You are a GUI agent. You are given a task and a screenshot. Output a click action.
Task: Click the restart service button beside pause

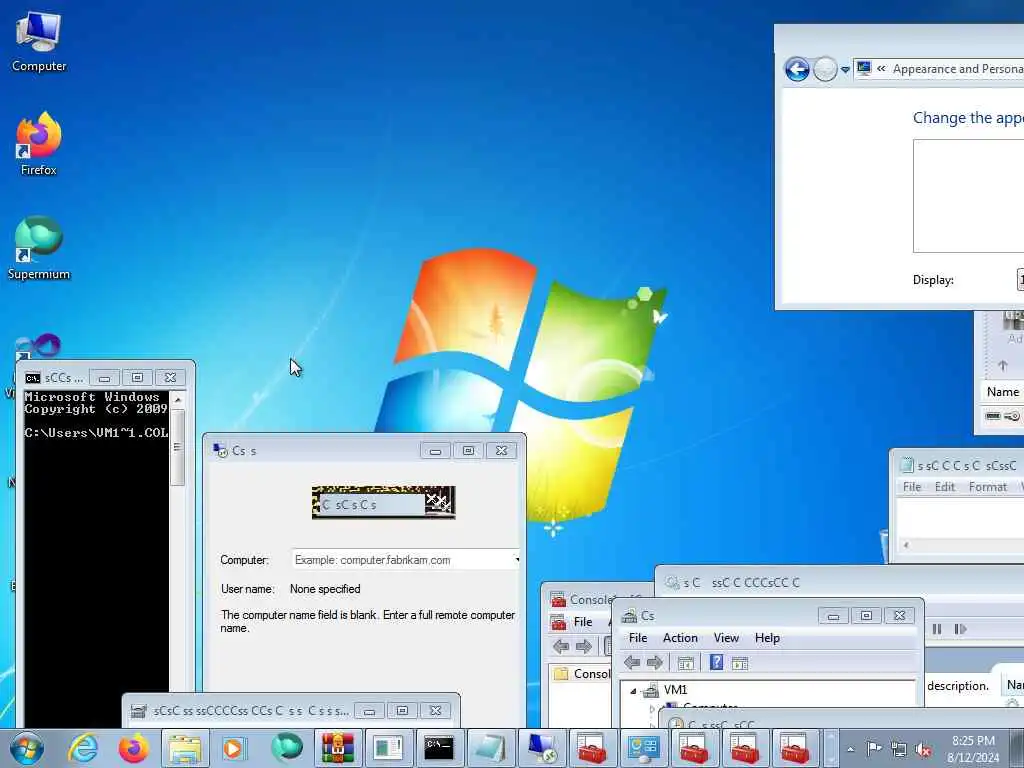click(x=960, y=629)
